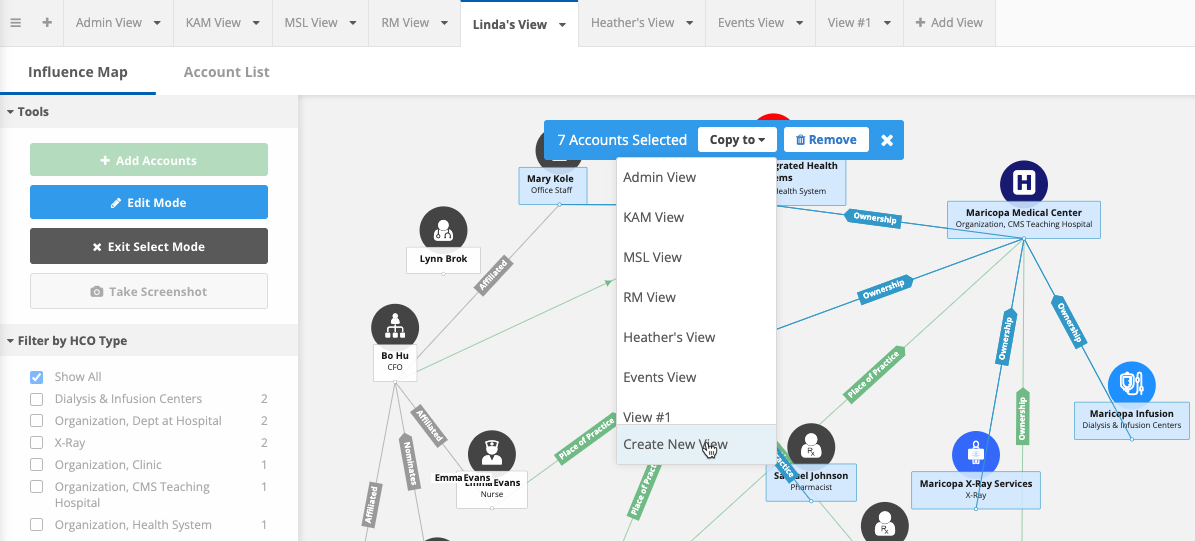Screen dimensions: 1195x541
Task: Open the Copy to dropdown
Action: pos(736,140)
